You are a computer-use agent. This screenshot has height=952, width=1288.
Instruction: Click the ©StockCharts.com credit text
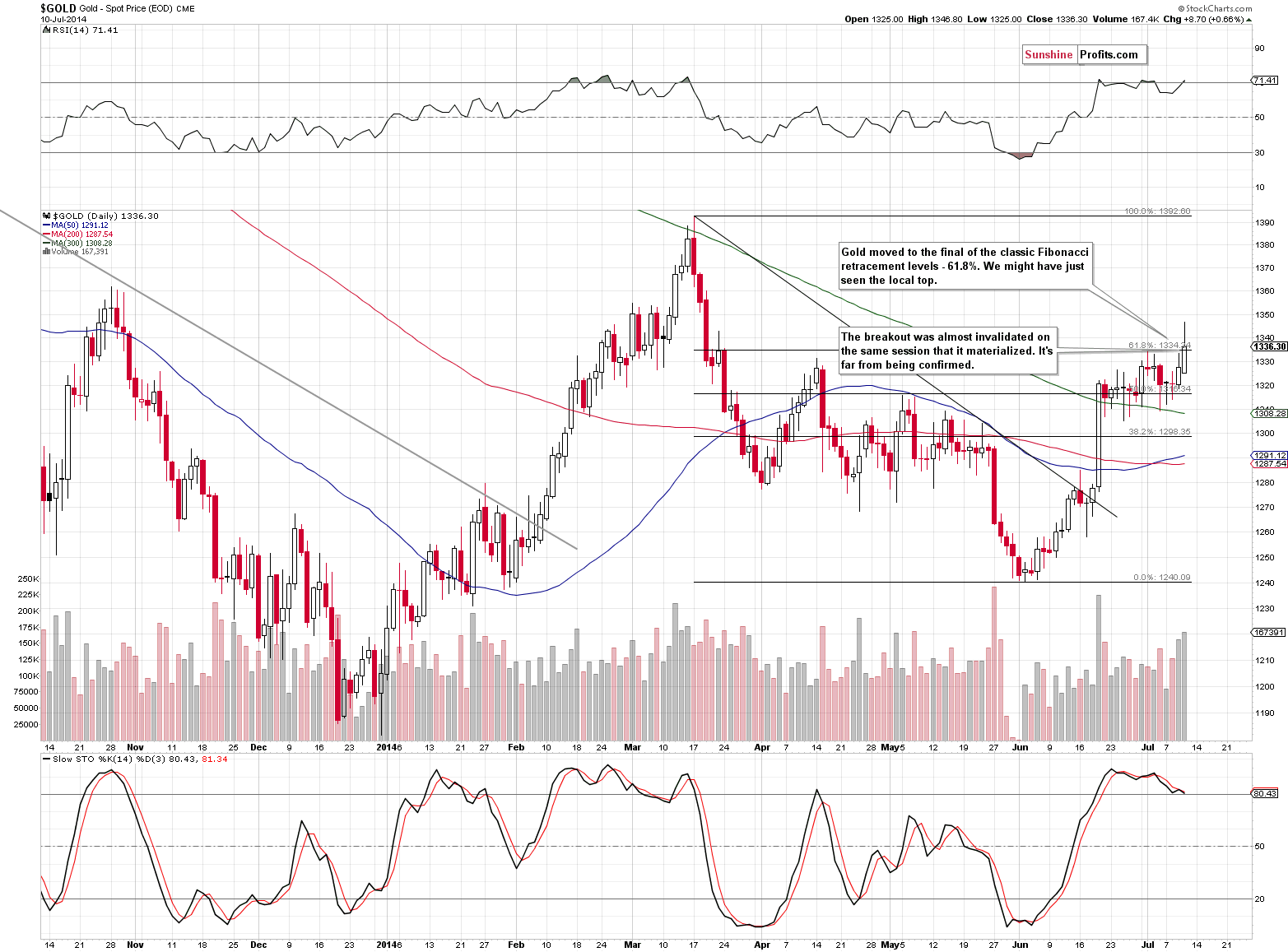pyautogui.click(x=1215, y=9)
